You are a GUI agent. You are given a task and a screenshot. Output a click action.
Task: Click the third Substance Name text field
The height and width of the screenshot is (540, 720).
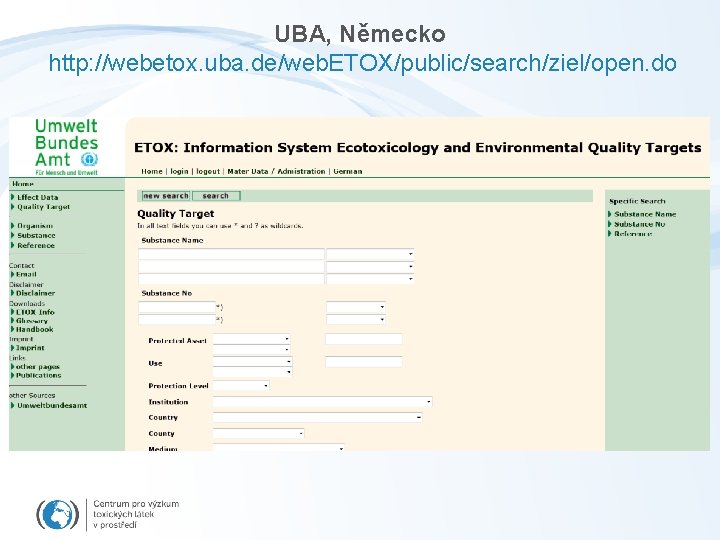coord(231,279)
